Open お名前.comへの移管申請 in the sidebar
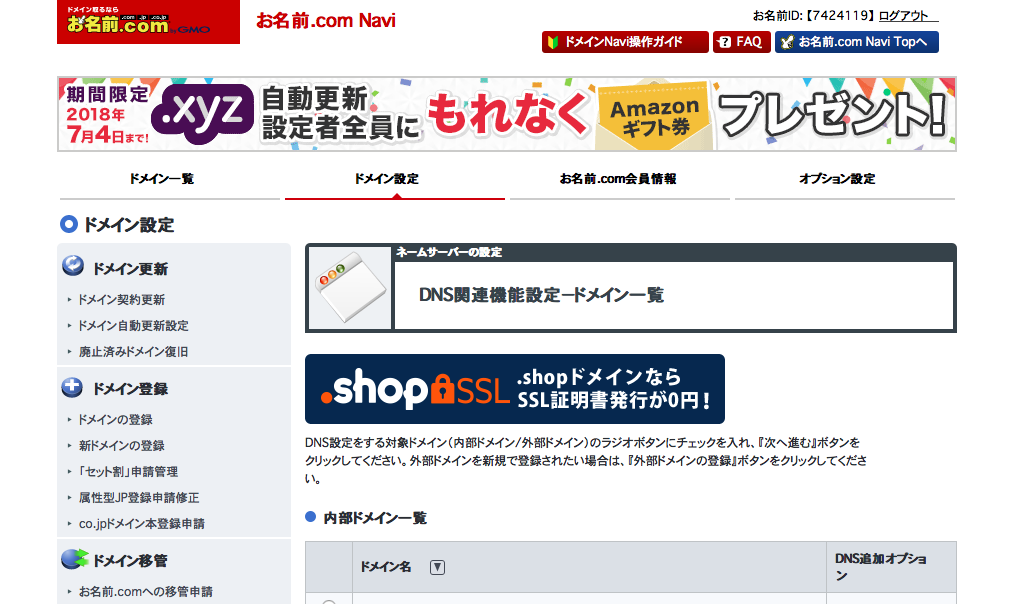 145,592
